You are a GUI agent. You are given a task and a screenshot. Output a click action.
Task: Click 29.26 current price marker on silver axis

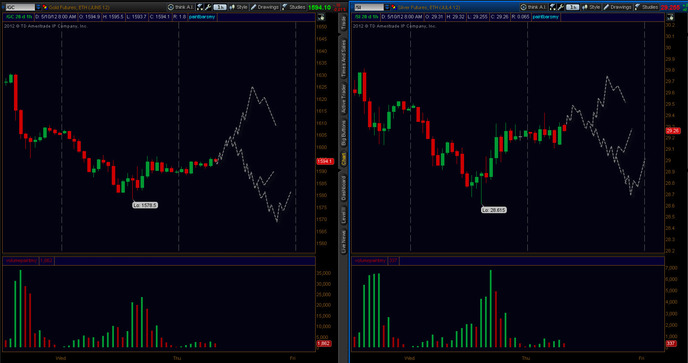point(673,131)
